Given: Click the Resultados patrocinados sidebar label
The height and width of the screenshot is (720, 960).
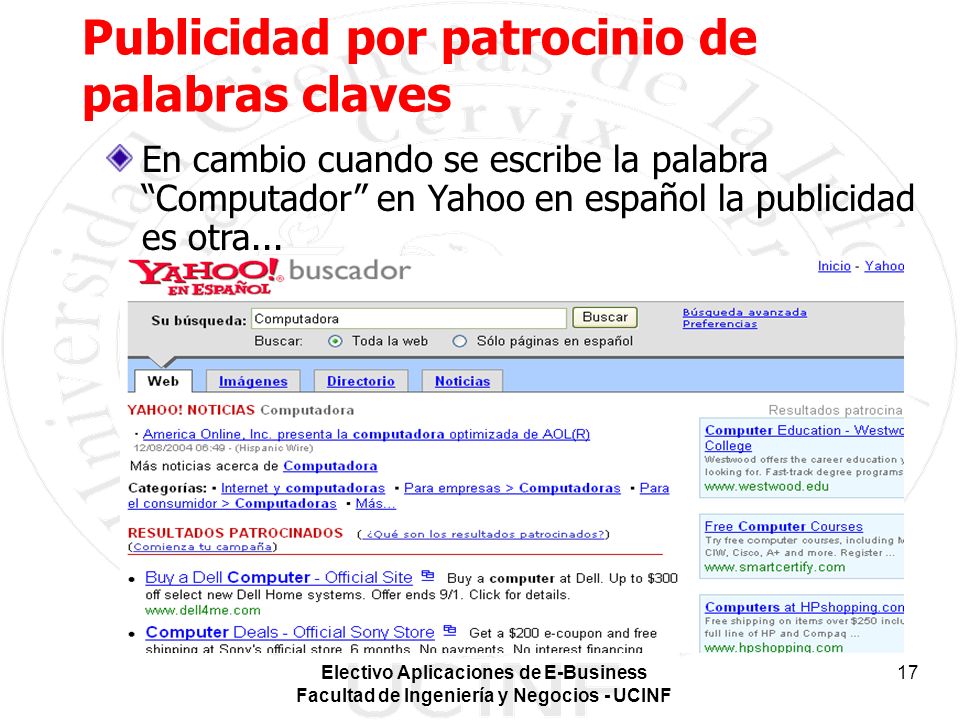Looking at the screenshot, I should 835,410.
